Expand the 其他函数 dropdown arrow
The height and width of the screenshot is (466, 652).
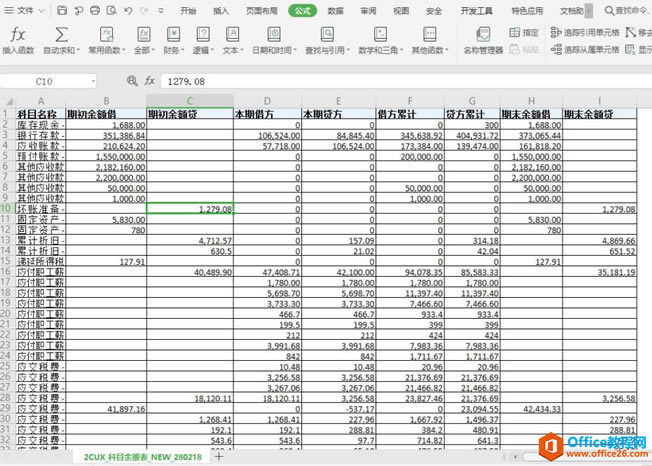[447, 50]
